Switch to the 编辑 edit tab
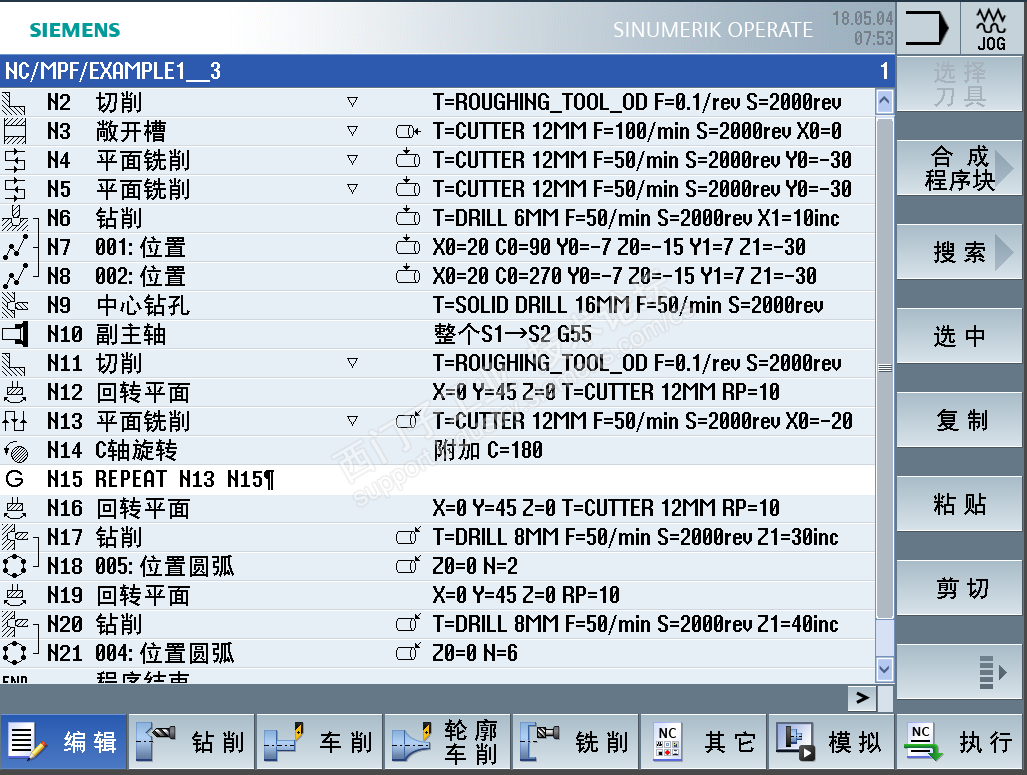This screenshot has width=1027, height=775. tap(64, 742)
